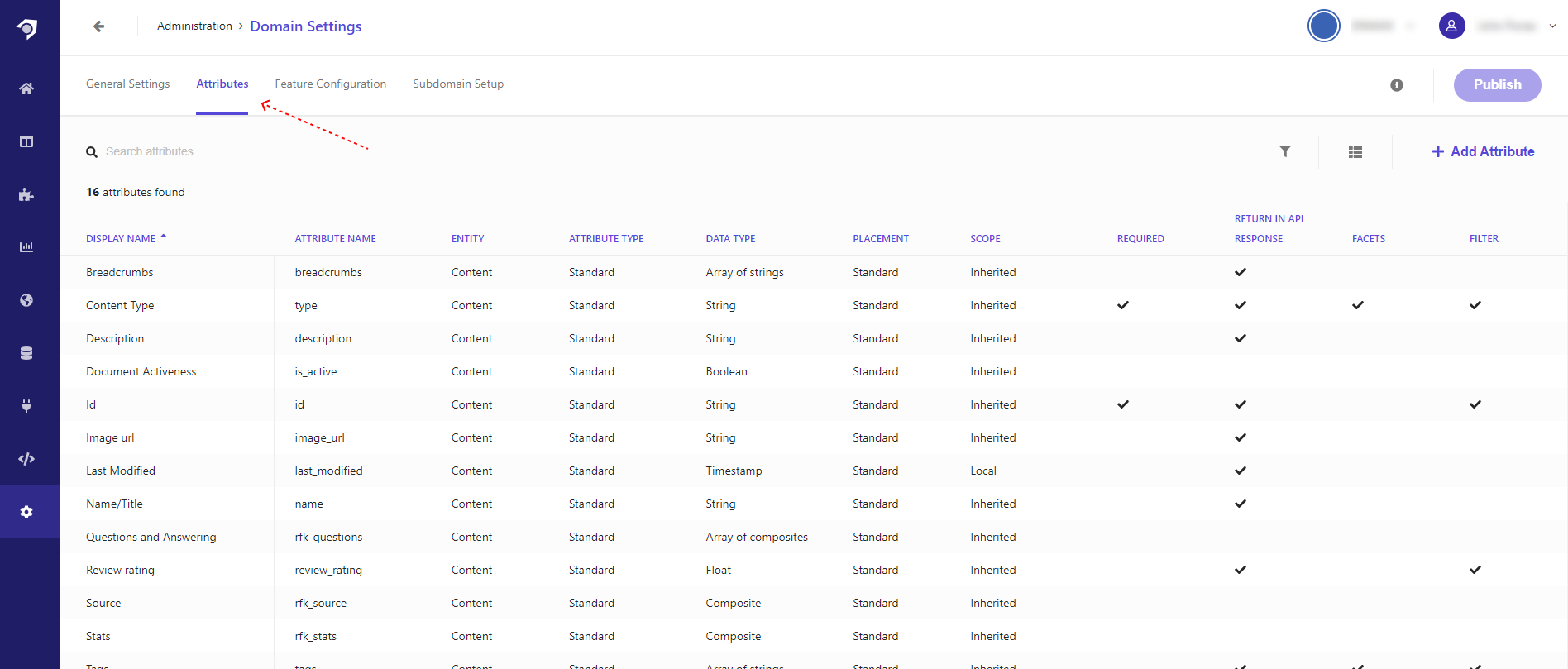Click the blue domain circle icon
This screenshot has height=669, width=1568.
pos(1324,26)
